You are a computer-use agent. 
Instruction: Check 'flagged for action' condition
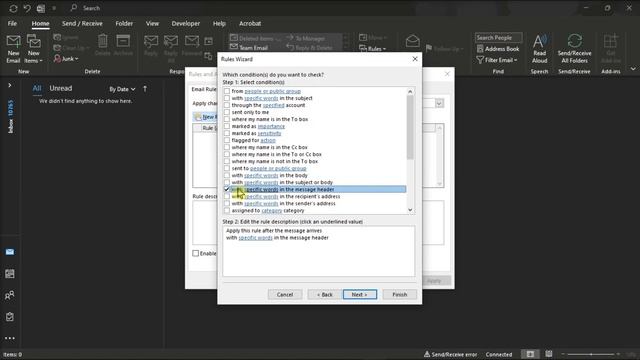point(227,140)
